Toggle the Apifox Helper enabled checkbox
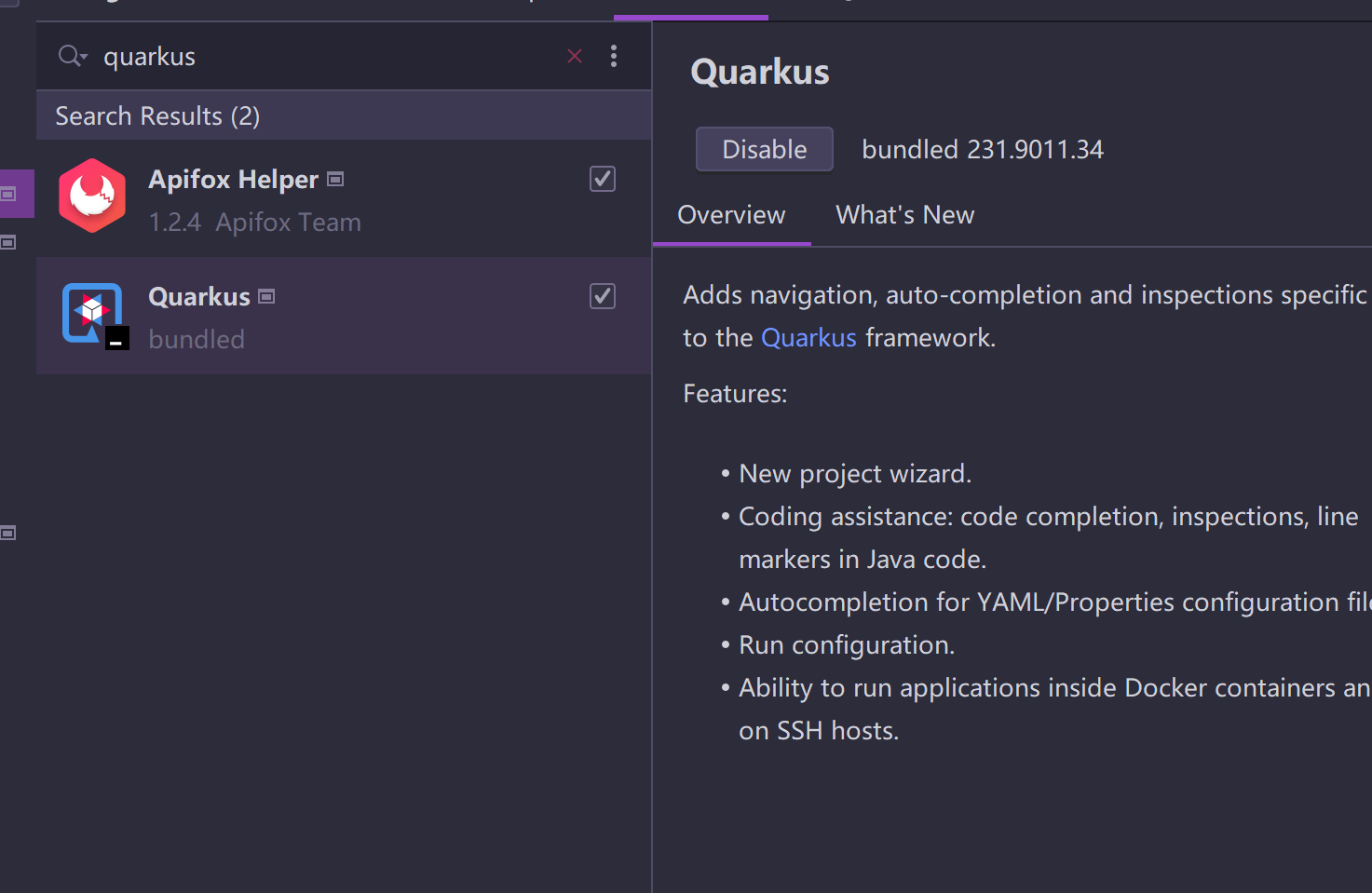Screen dimensions: 1372x893 point(603,179)
